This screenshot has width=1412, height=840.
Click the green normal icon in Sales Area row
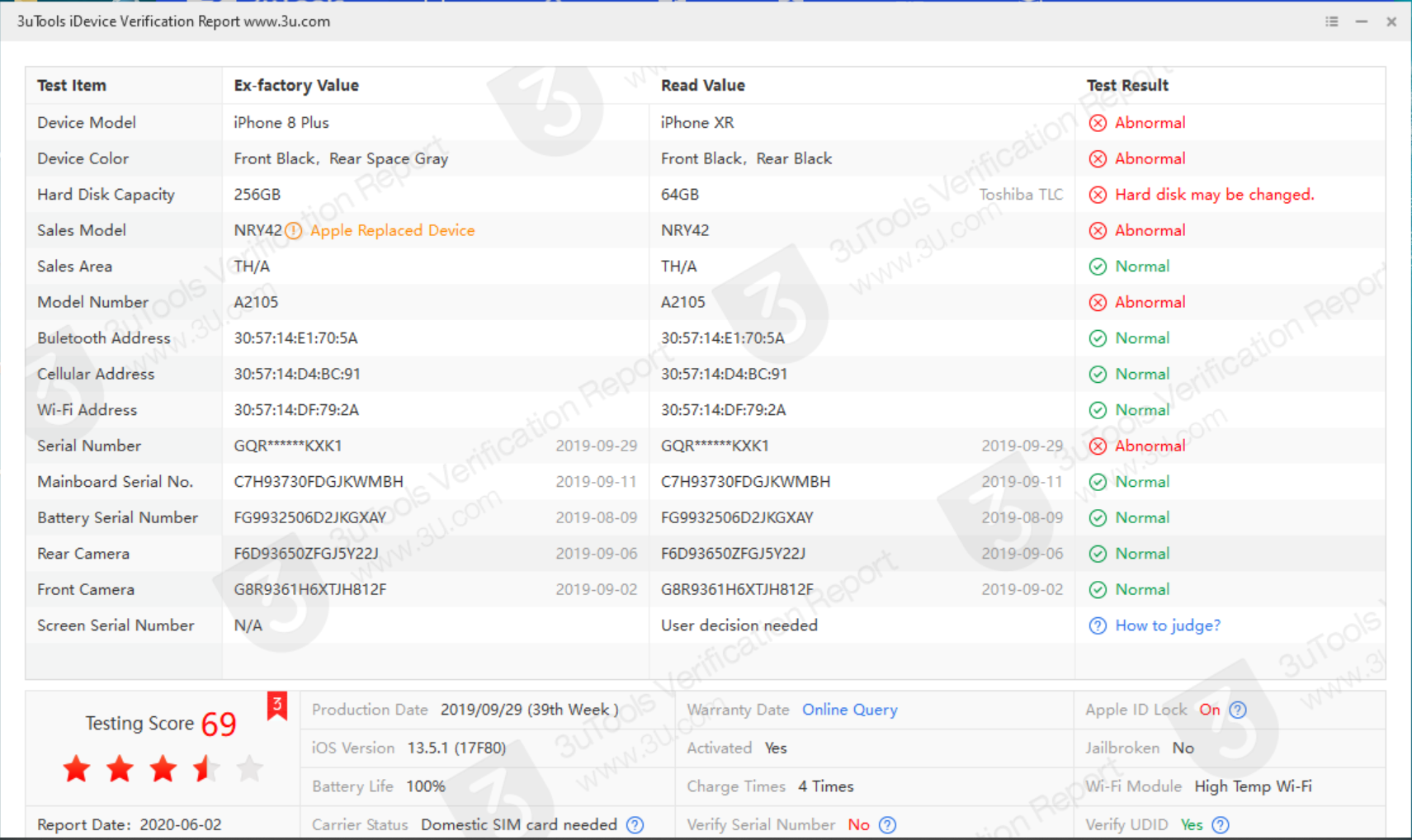point(1098,267)
